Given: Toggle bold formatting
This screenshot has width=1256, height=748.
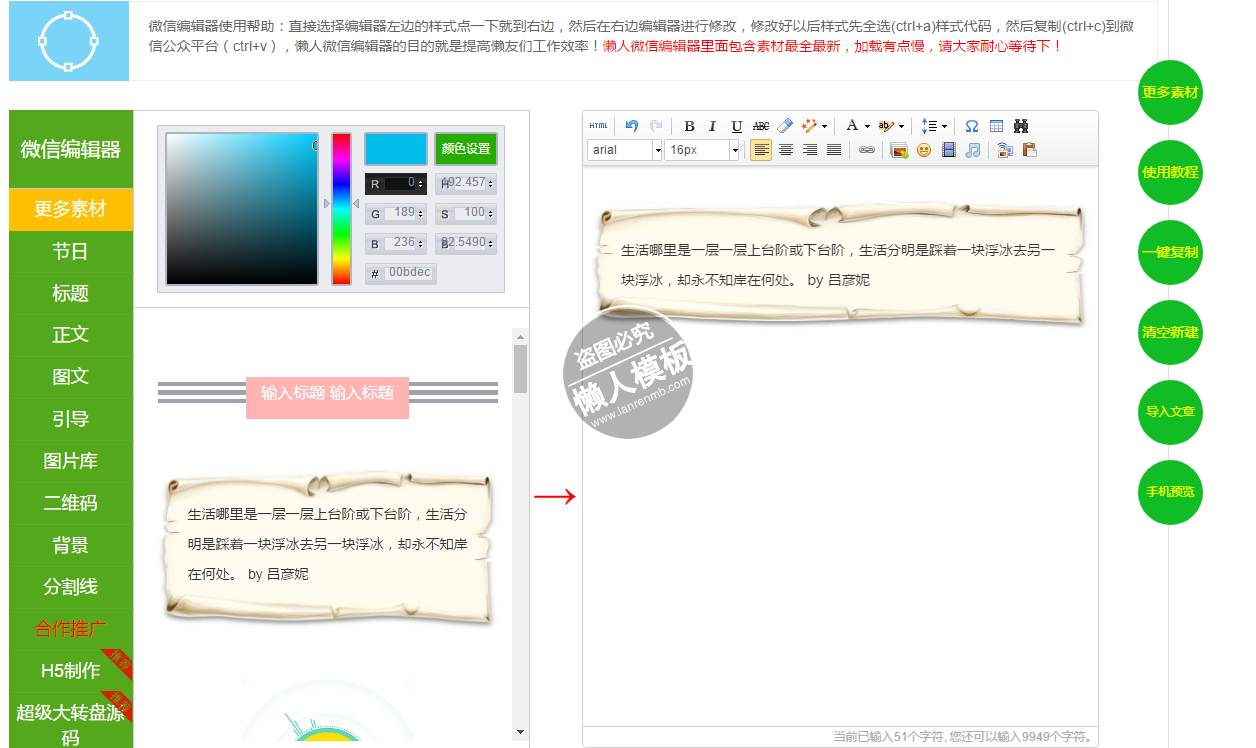Looking at the screenshot, I should pyautogui.click(x=689, y=126).
